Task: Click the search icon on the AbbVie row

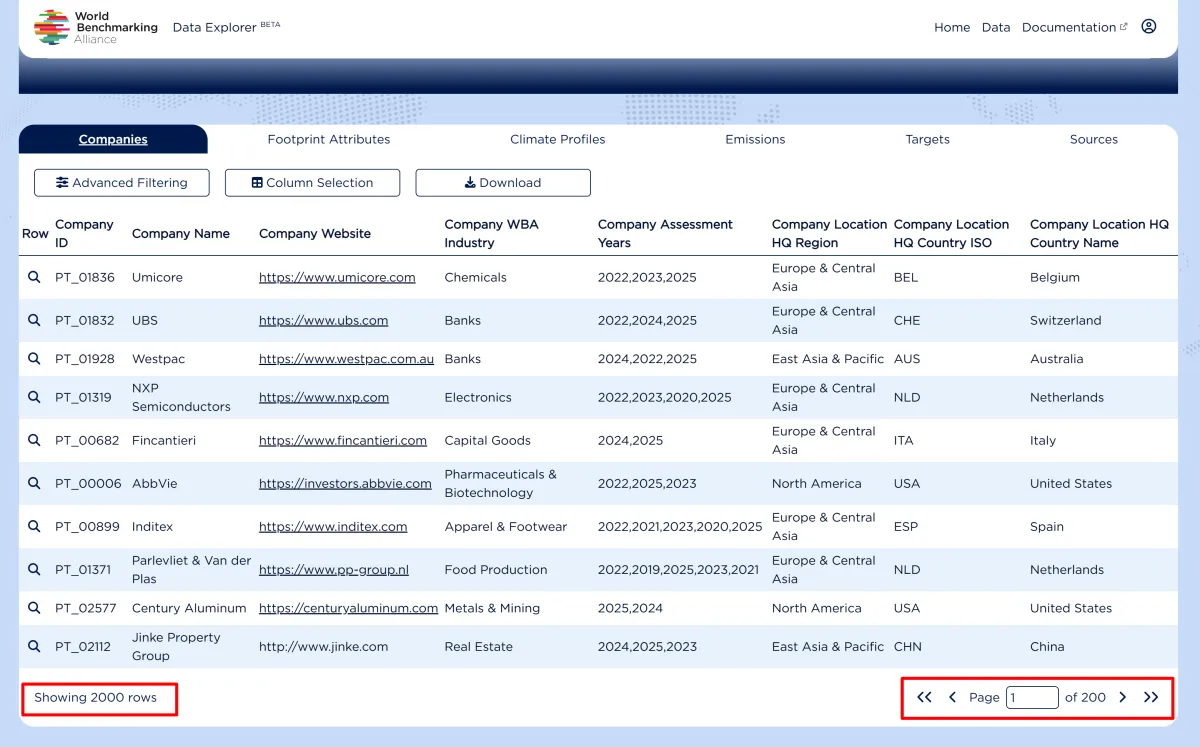Action: [34, 483]
